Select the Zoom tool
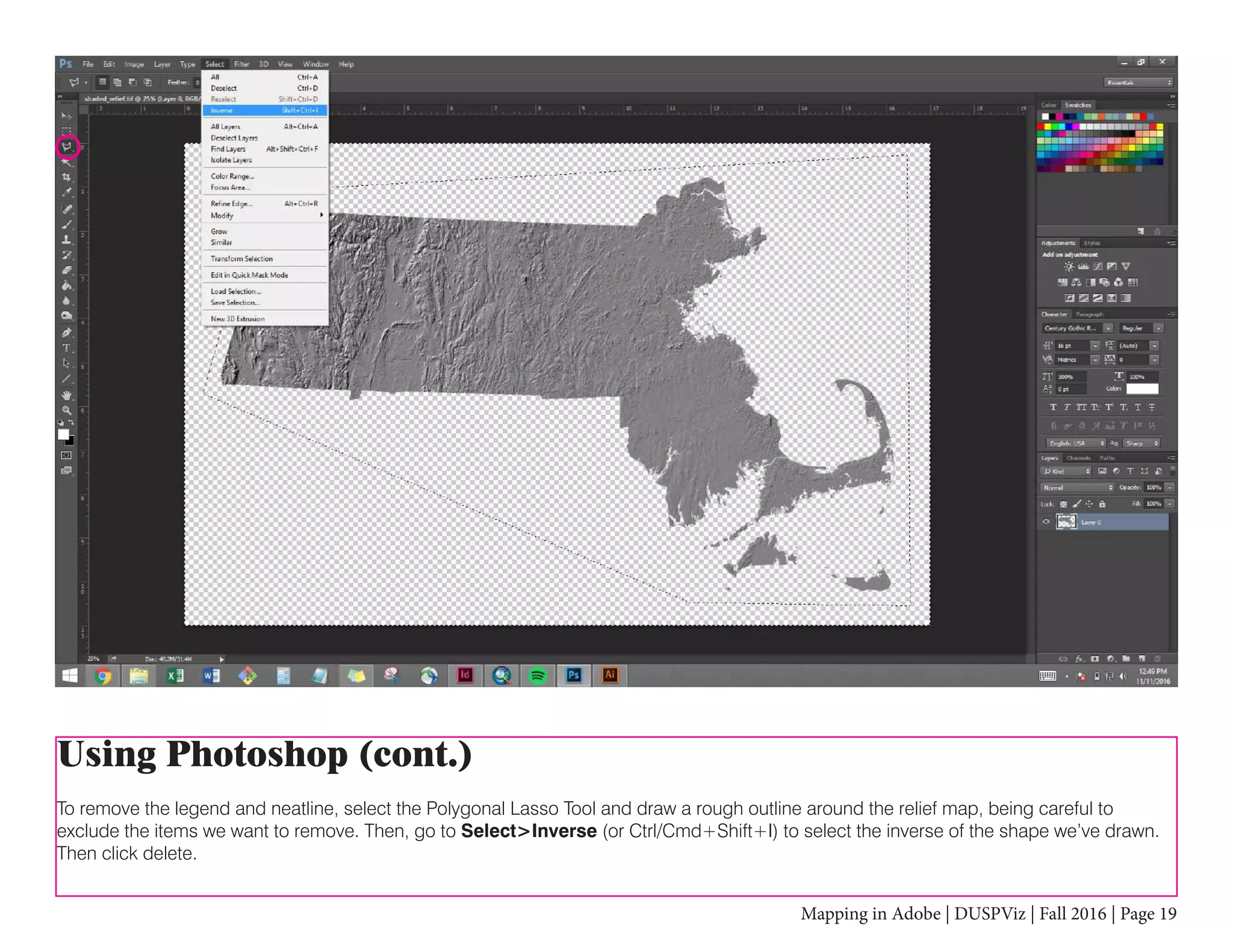Image resolution: width=1233 pixels, height=952 pixels. coord(66,410)
